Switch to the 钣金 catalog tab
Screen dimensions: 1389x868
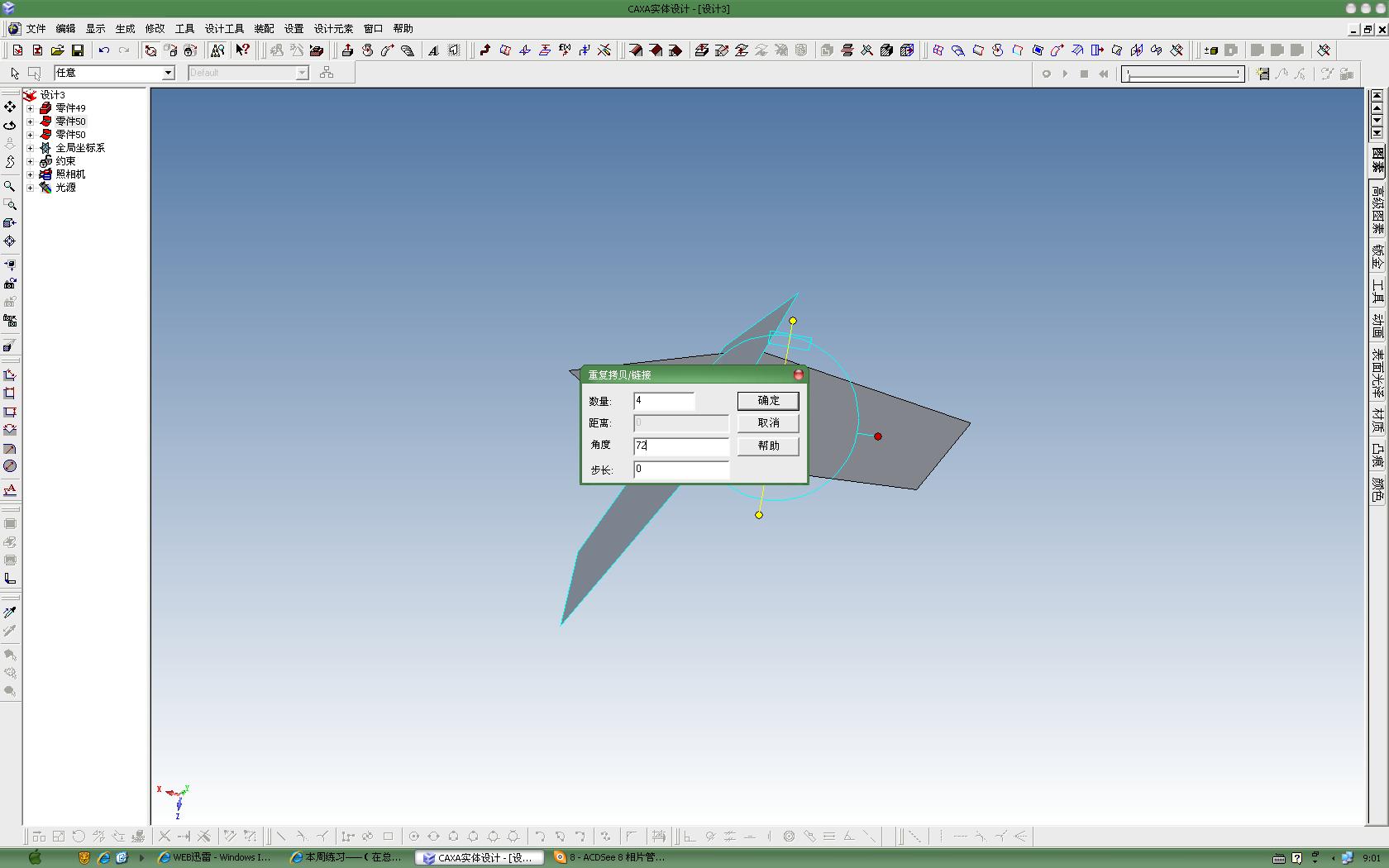click(1377, 258)
